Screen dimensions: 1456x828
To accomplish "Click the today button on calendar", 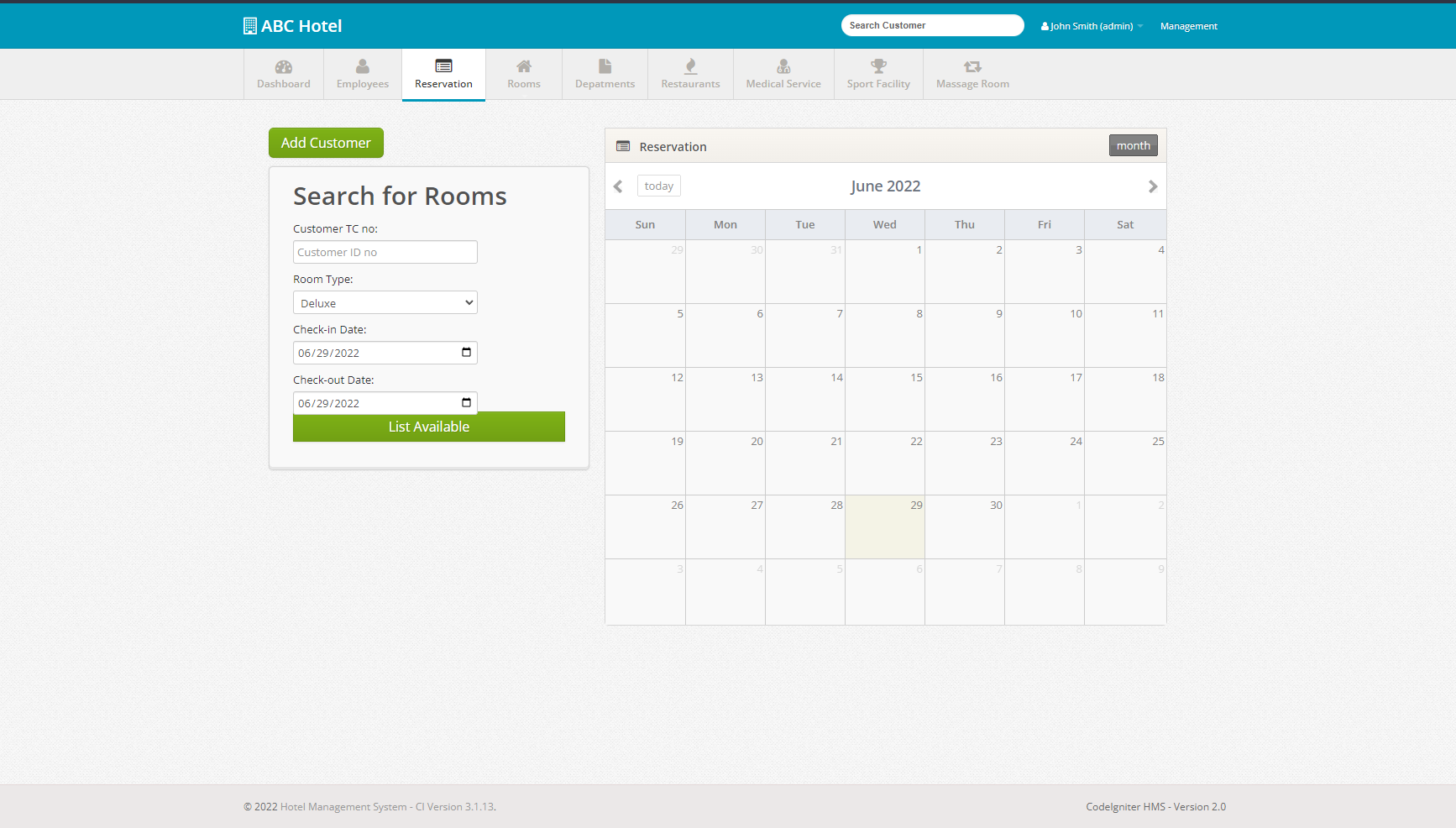I will (659, 186).
